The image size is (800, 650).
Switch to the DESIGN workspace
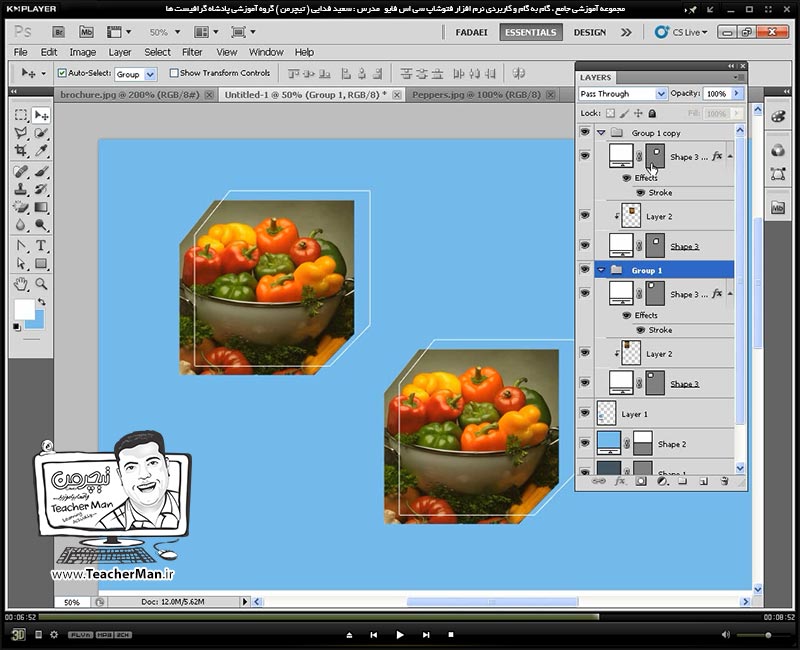[x=590, y=32]
